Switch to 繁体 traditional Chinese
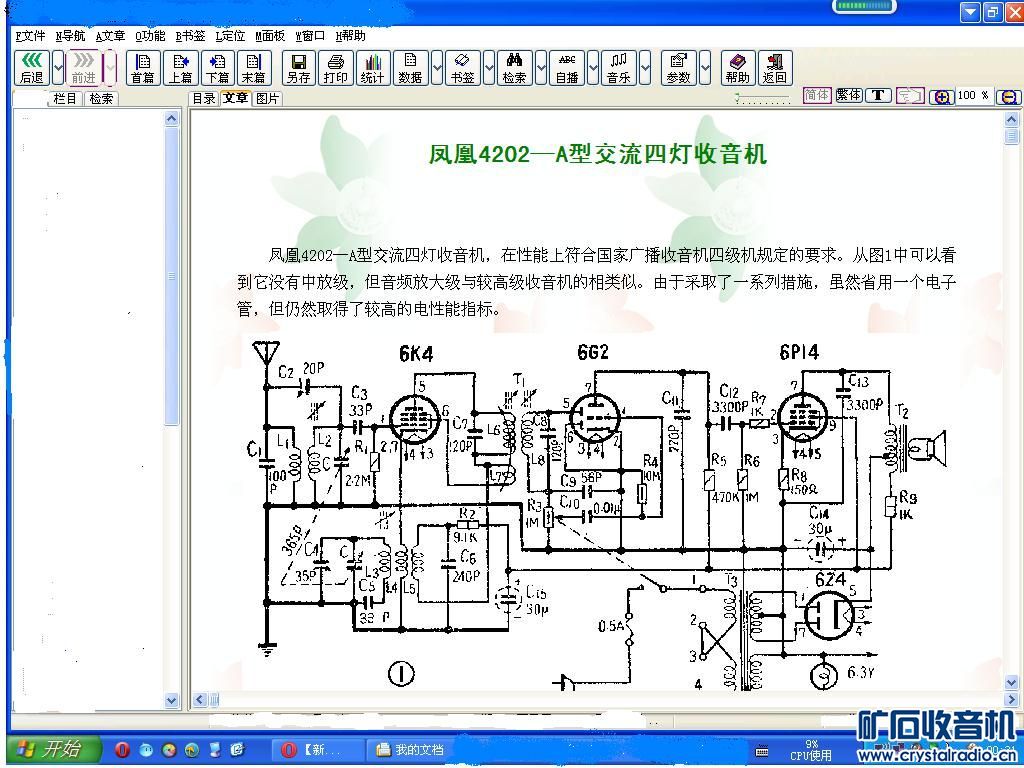Viewport: 1024px width, 768px height. click(x=848, y=95)
